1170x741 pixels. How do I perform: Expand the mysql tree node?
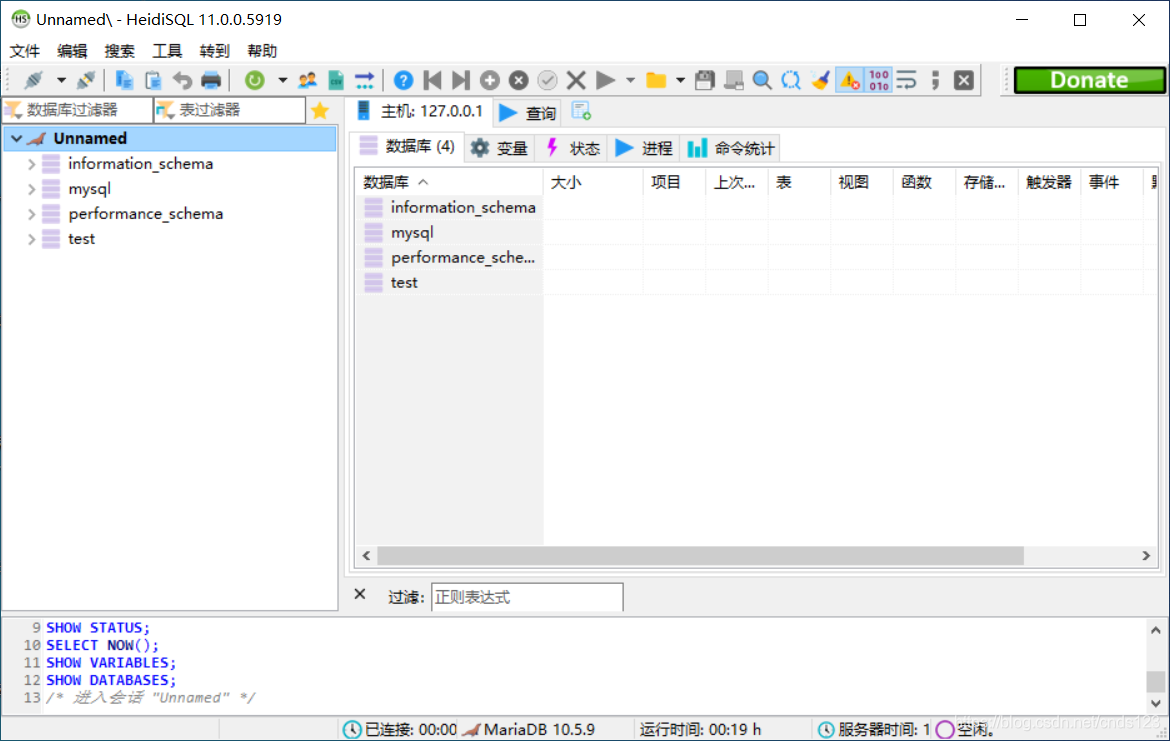pos(31,189)
